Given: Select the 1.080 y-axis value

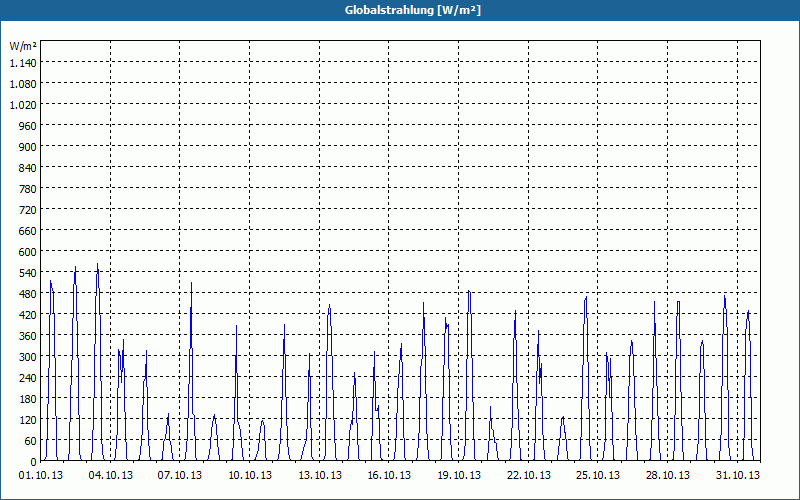Looking at the screenshot, I should [x=23, y=84].
